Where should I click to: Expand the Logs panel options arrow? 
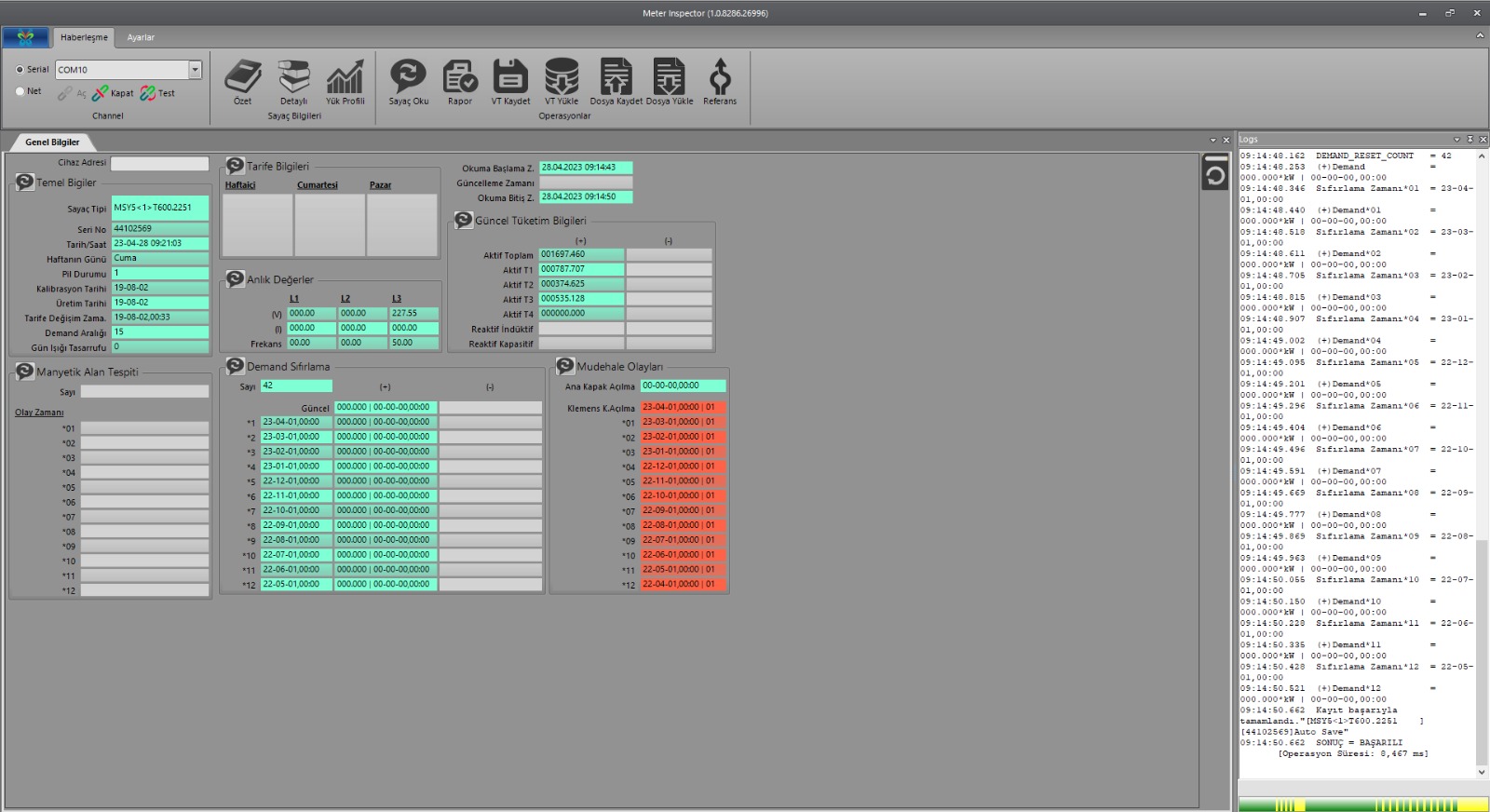coord(1456,140)
